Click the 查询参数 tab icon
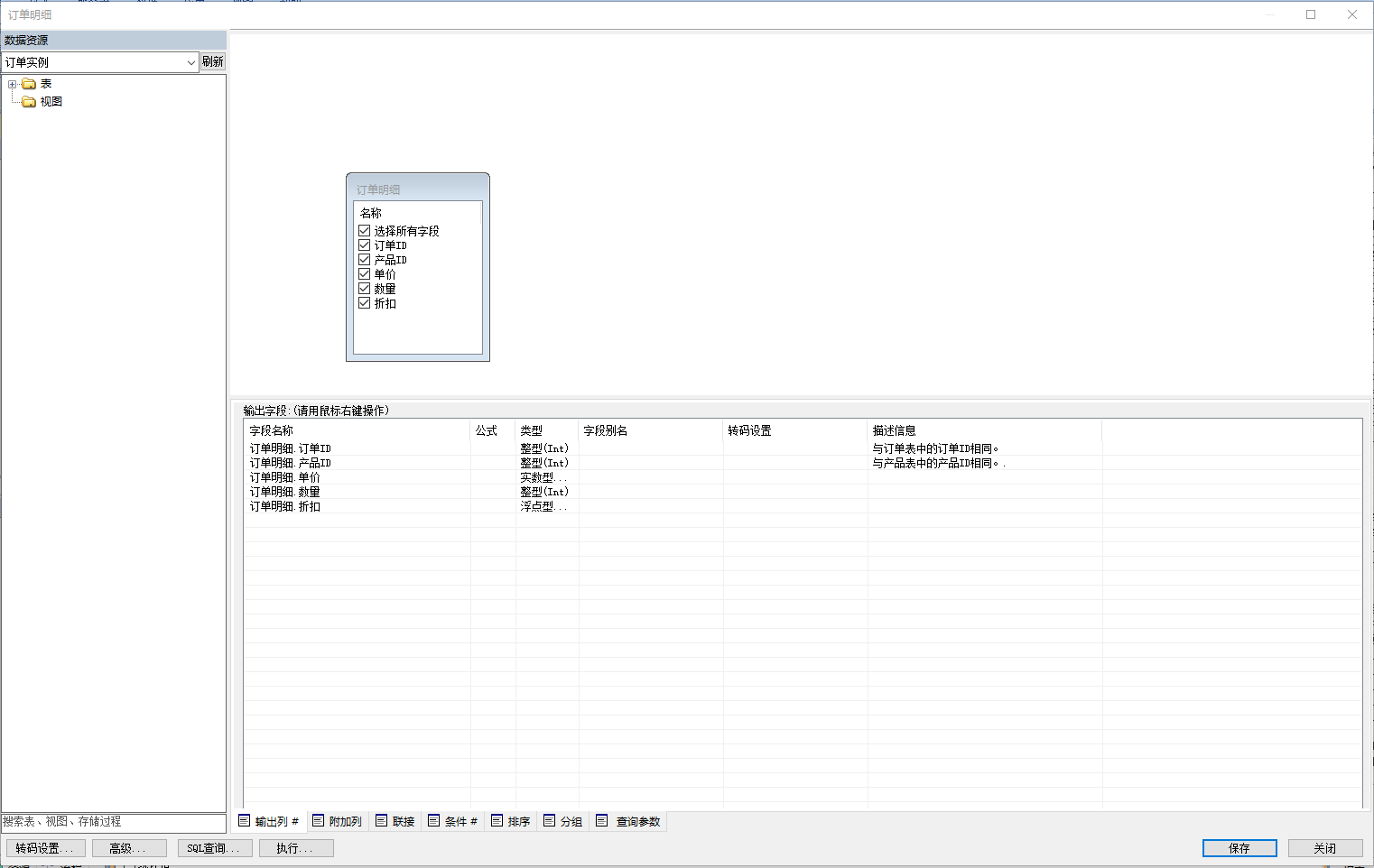 [x=602, y=821]
